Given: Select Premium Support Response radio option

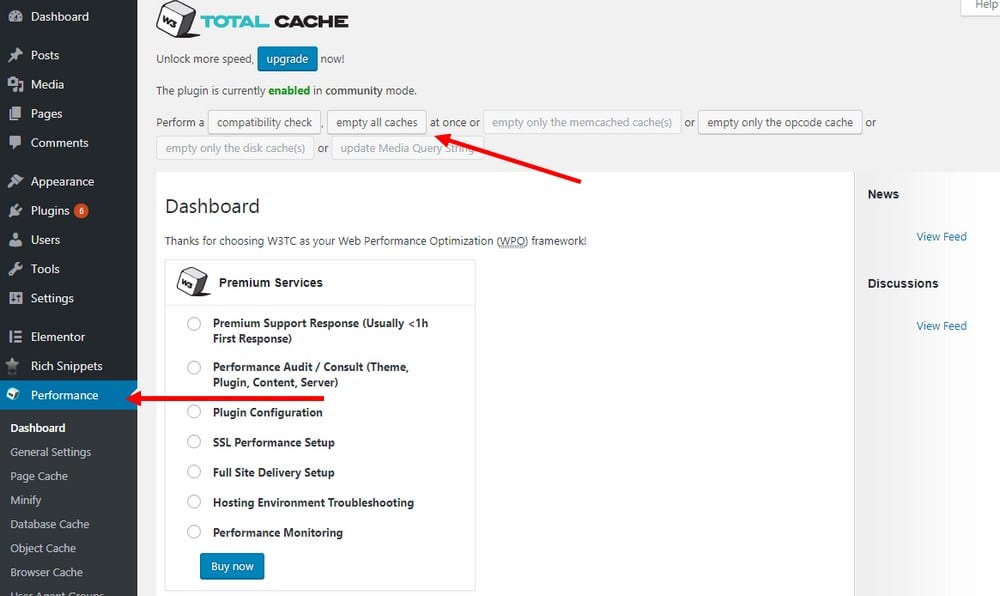Looking at the screenshot, I should (x=194, y=324).
